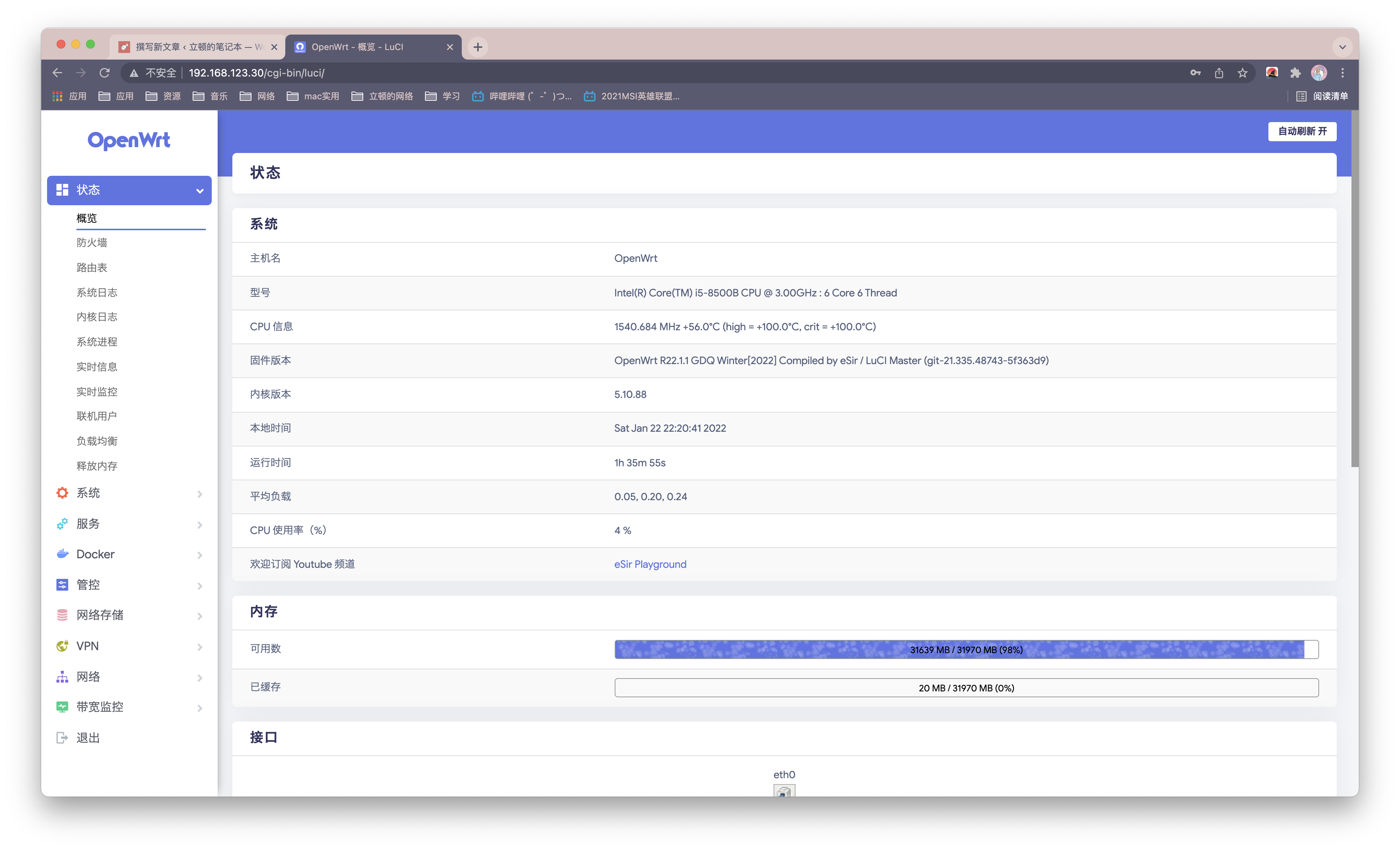Viewport: 1400px width, 851px height.
Task: Click the 网络存储 database icon
Action: pos(63,615)
